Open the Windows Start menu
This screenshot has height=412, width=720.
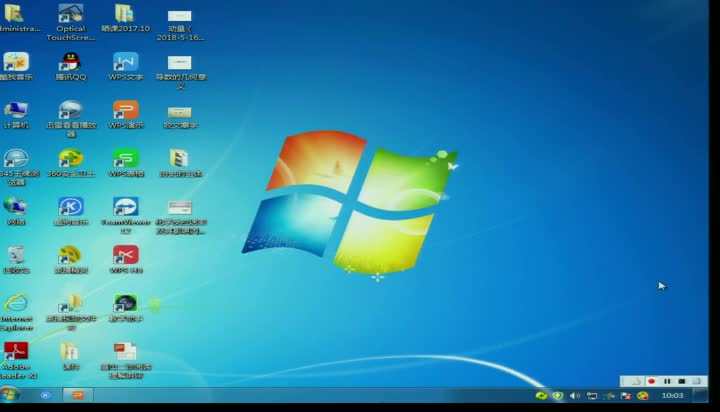10,395
